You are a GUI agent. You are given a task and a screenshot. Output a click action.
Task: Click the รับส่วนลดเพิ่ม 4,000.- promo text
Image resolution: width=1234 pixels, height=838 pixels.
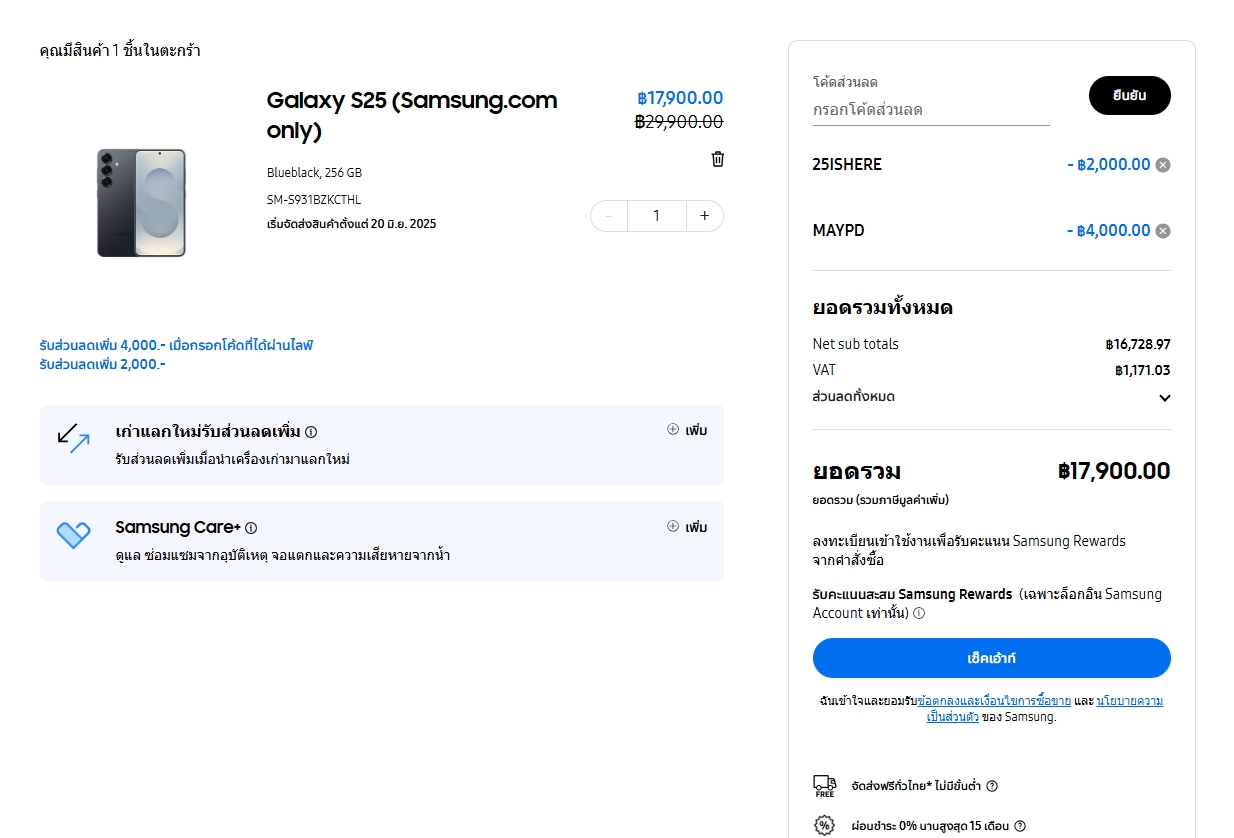point(177,346)
